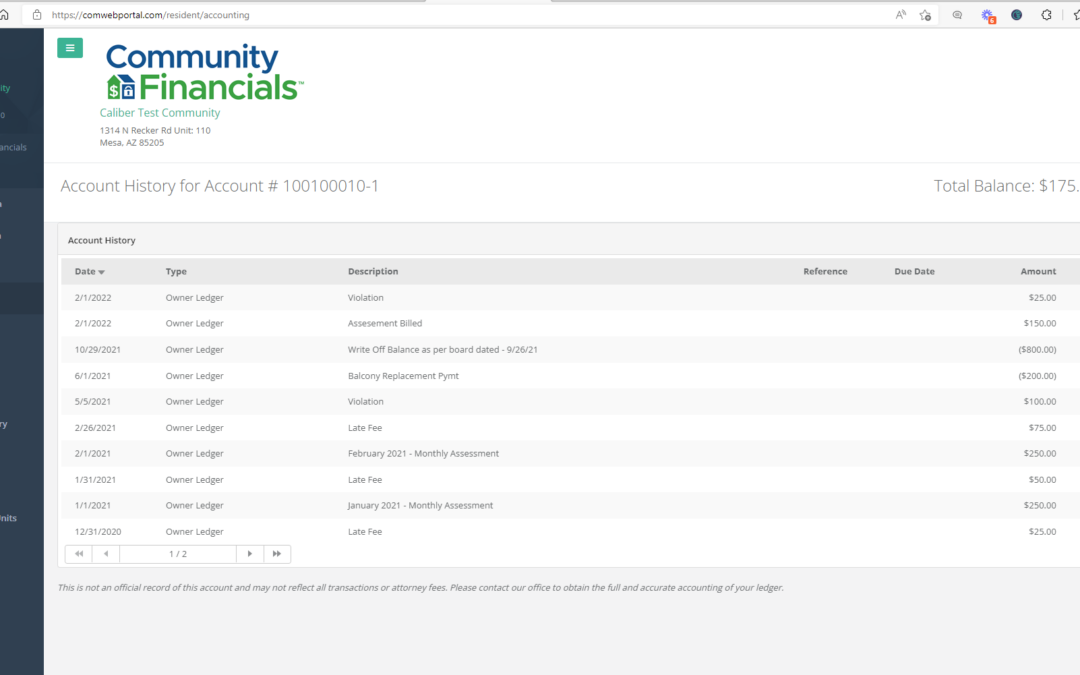Jump to the last history page
This screenshot has height=675, width=1080.
coord(277,554)
